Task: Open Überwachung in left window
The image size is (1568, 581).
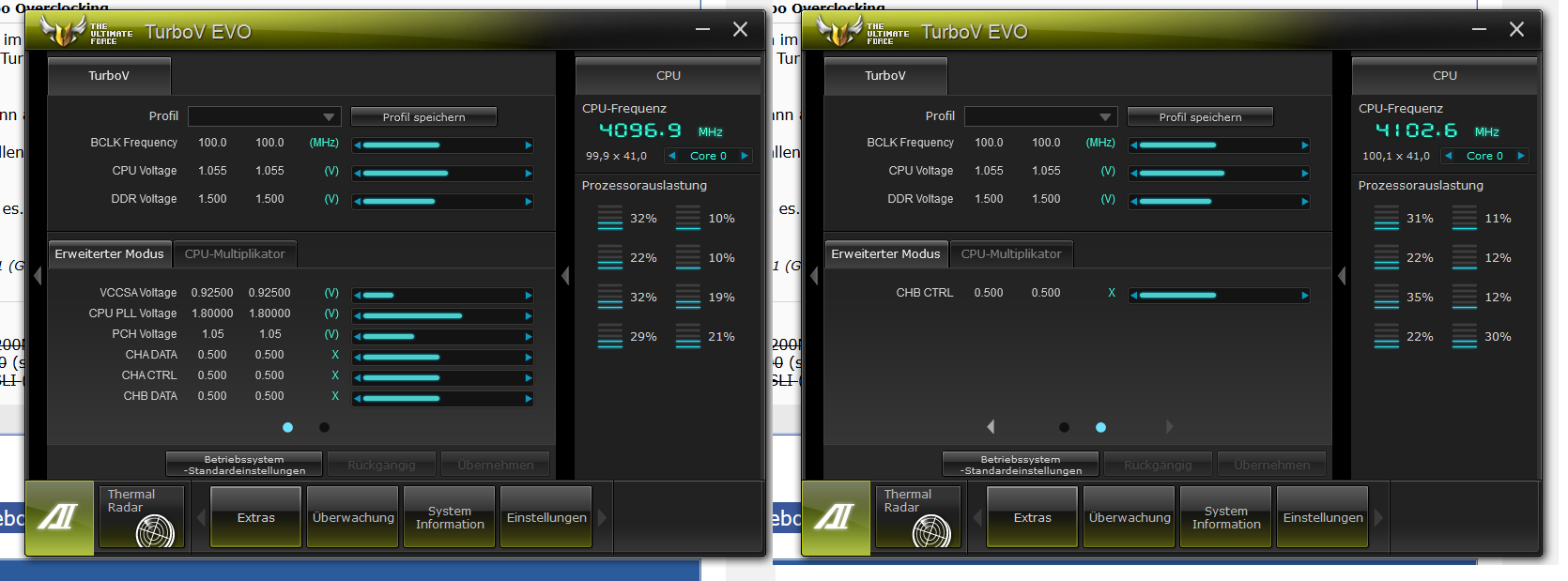Action: (353, 517)
